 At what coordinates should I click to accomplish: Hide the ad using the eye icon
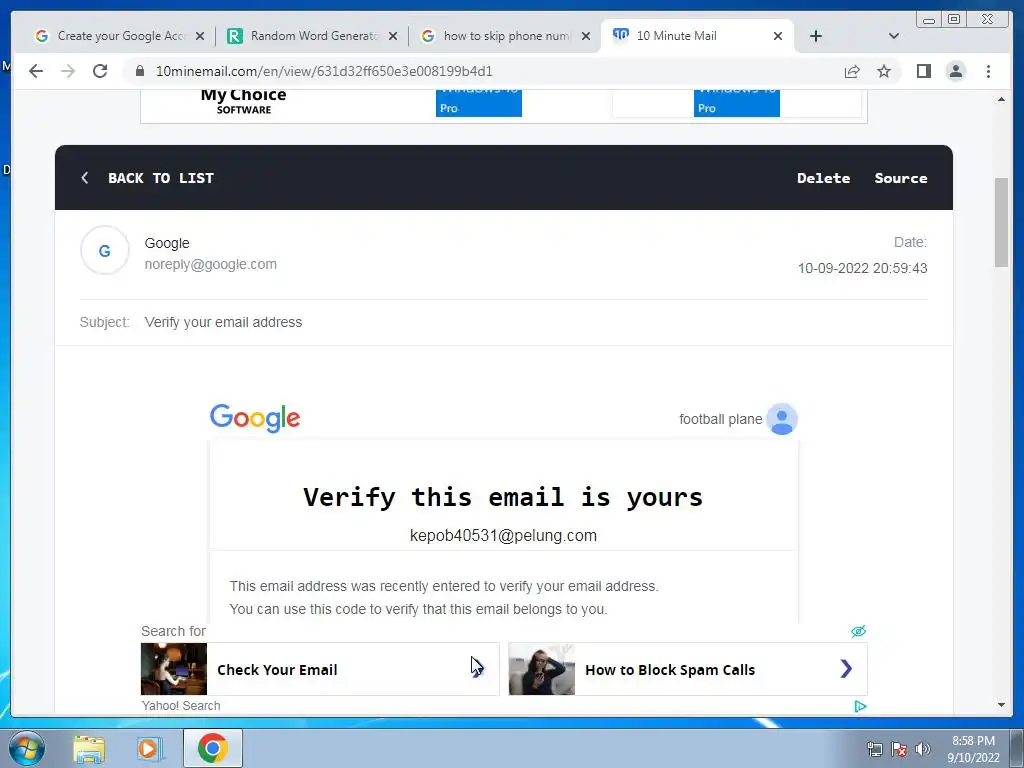pyautogui.click(x=858, y=631)
